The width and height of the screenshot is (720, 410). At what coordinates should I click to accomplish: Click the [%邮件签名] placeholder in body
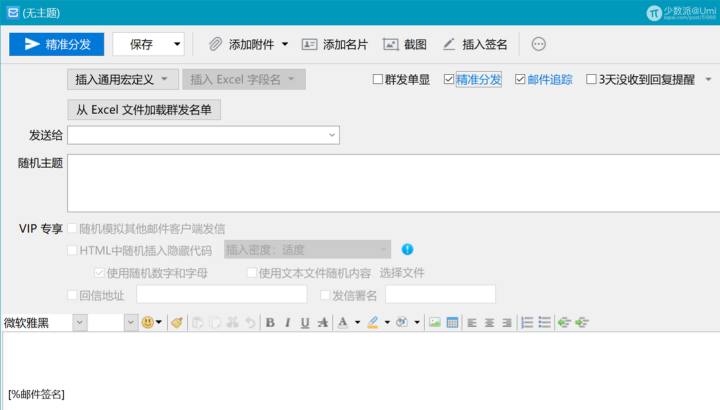coord(36,394)
